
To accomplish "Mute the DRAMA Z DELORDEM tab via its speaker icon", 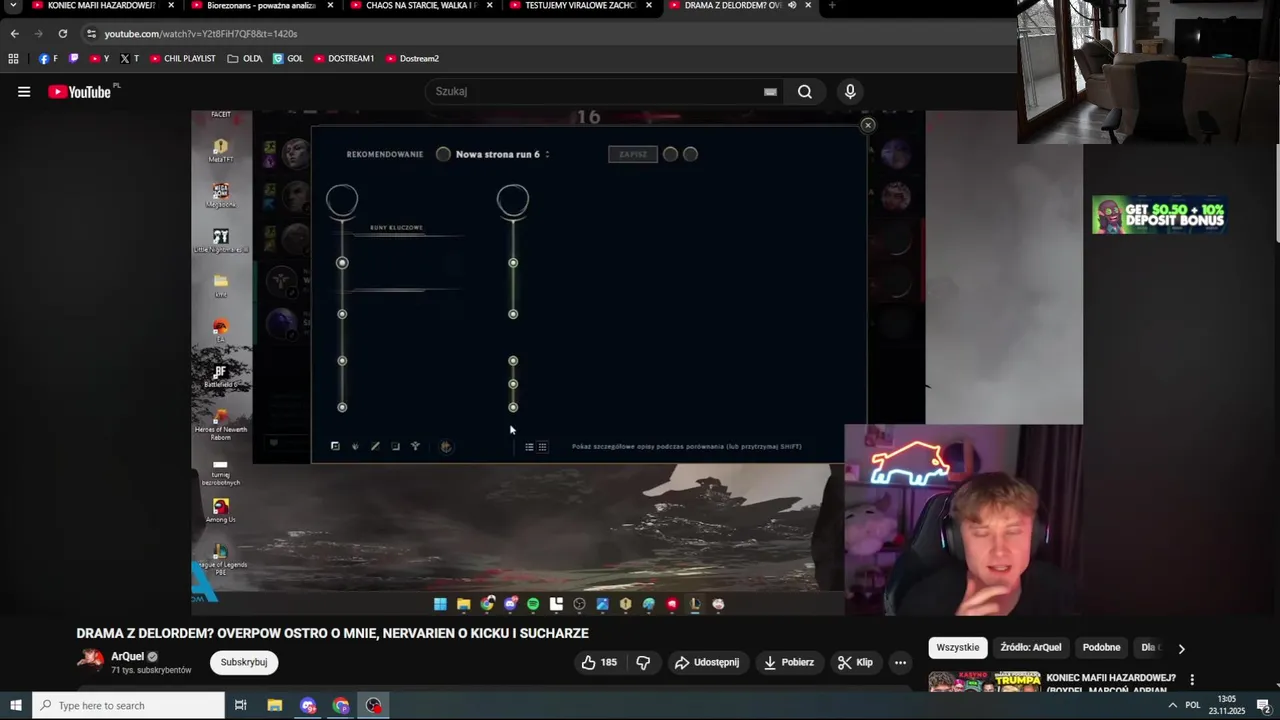I will pyautogui.click(x=792, y=5).
